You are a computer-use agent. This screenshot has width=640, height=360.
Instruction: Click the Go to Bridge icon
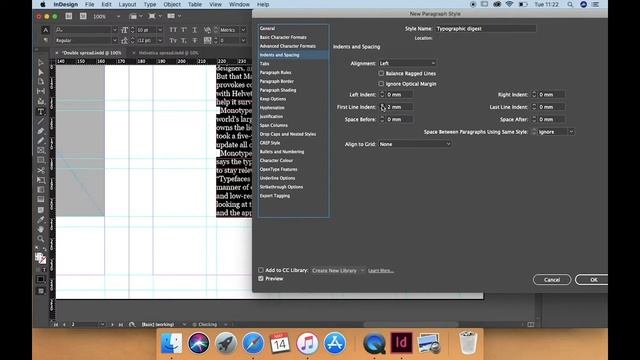(x=69, y=16)
